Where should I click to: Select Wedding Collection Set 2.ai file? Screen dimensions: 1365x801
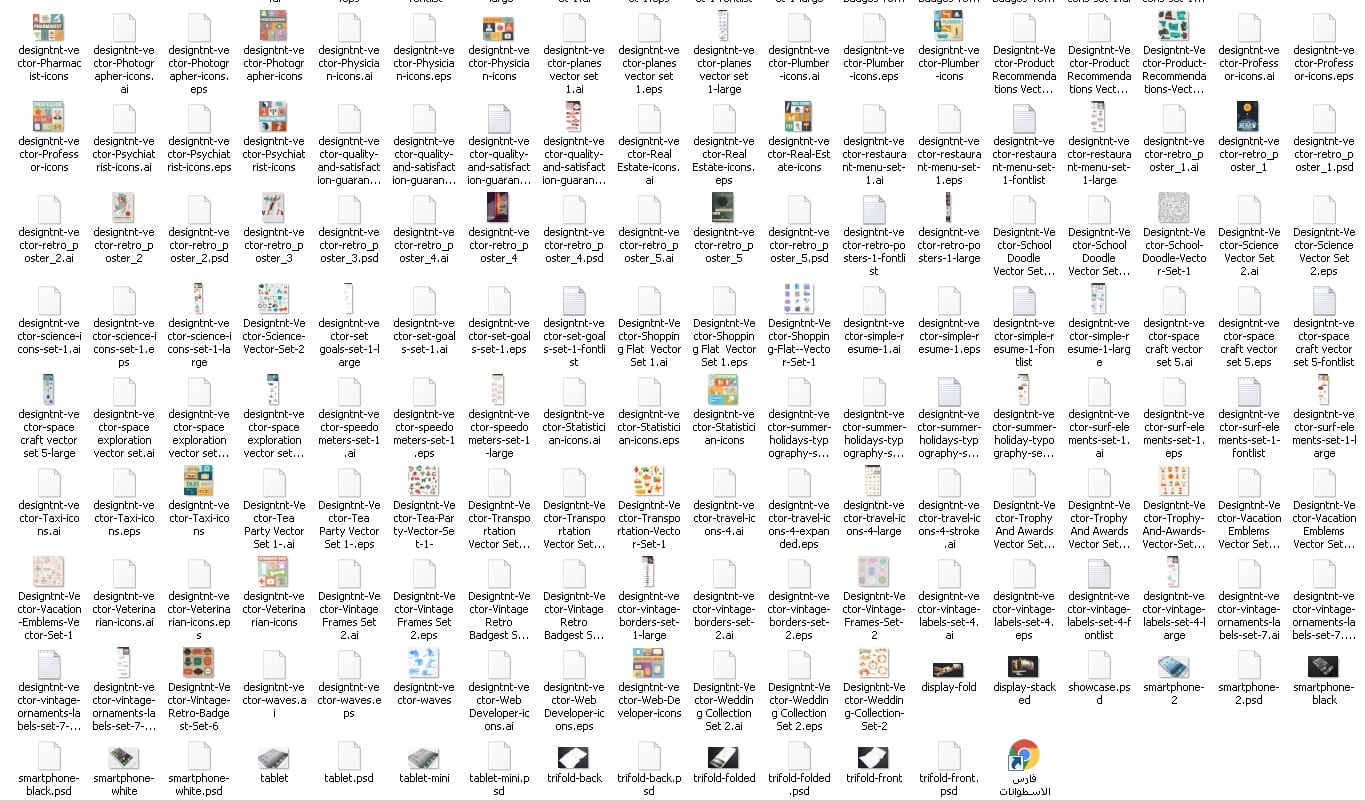click(x=724, y=664)
